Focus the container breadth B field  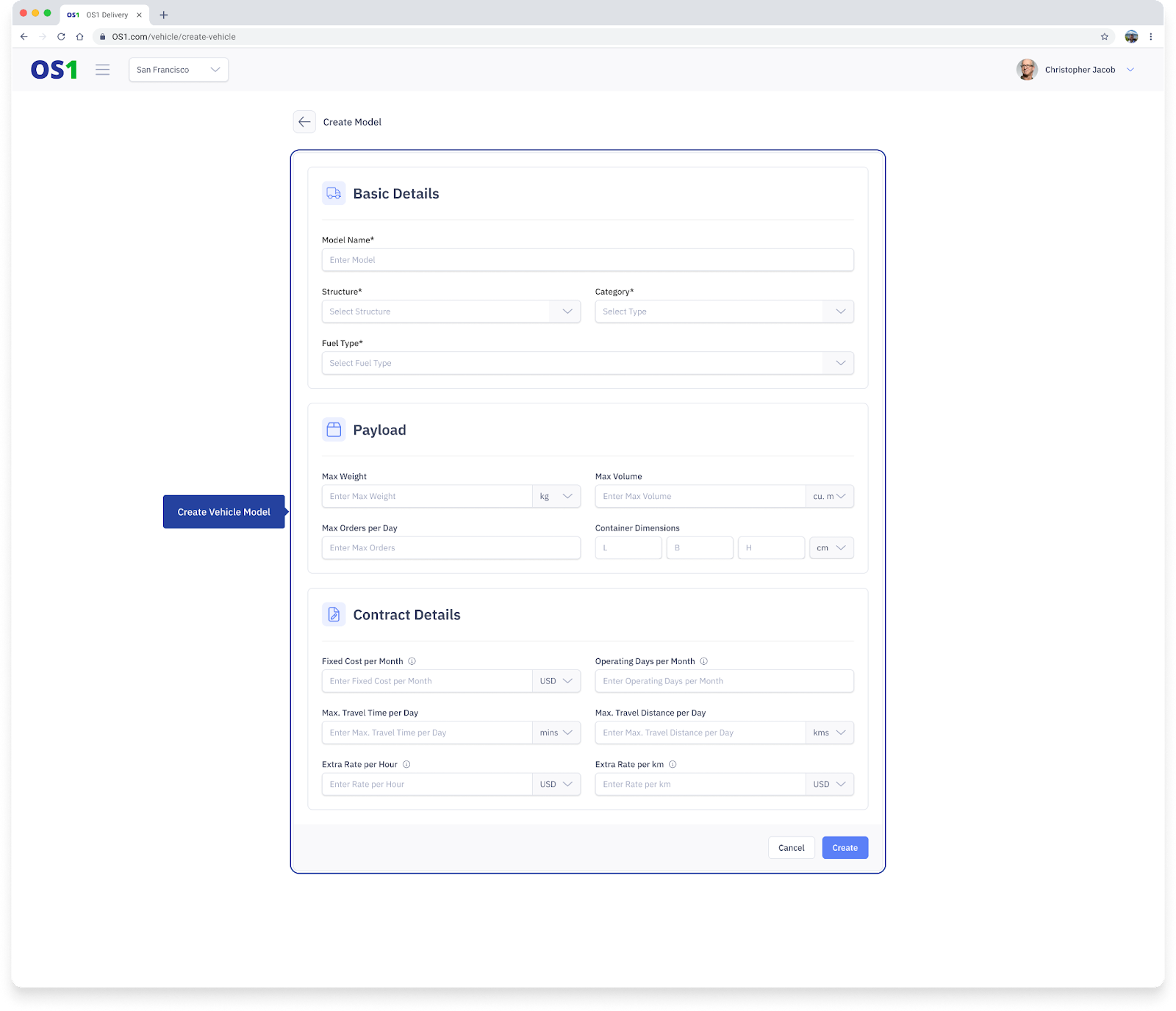[700, 548]
